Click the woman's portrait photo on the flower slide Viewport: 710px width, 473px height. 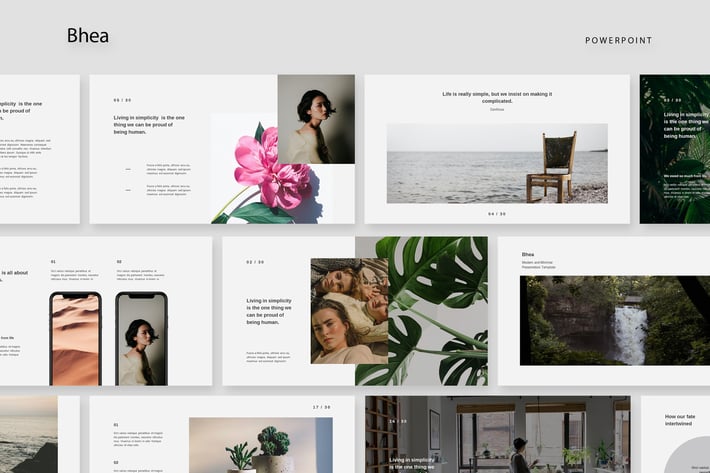[x=316, y=119]
